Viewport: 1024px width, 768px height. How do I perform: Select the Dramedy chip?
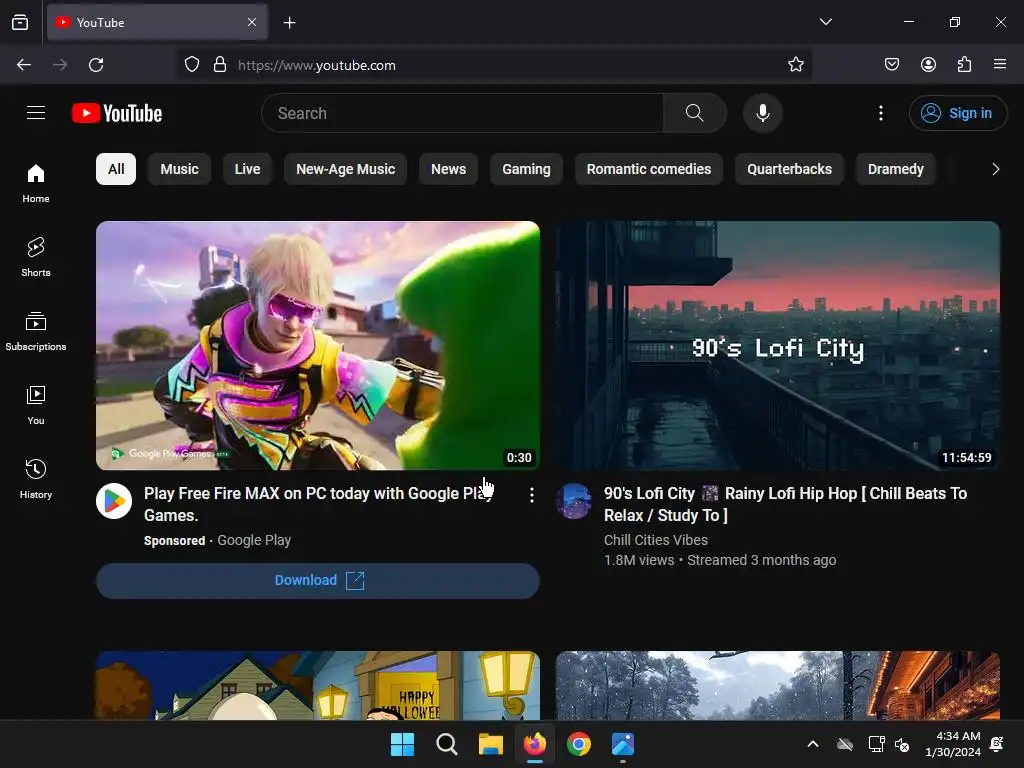[895, 169]
